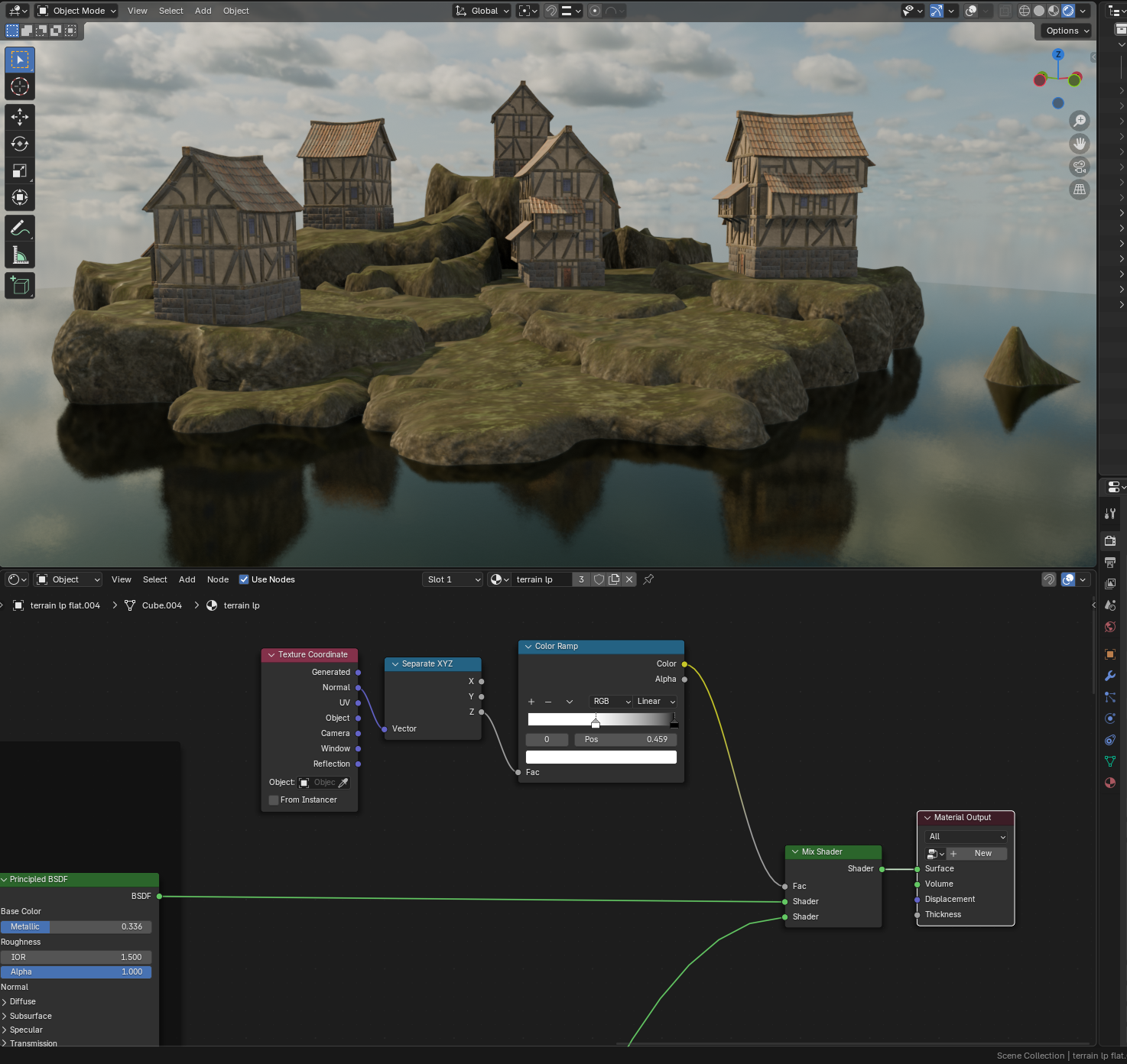The image size is (1127, 1064).
Task: Open the Material properties tab
Action: [x=1110, y=783]
